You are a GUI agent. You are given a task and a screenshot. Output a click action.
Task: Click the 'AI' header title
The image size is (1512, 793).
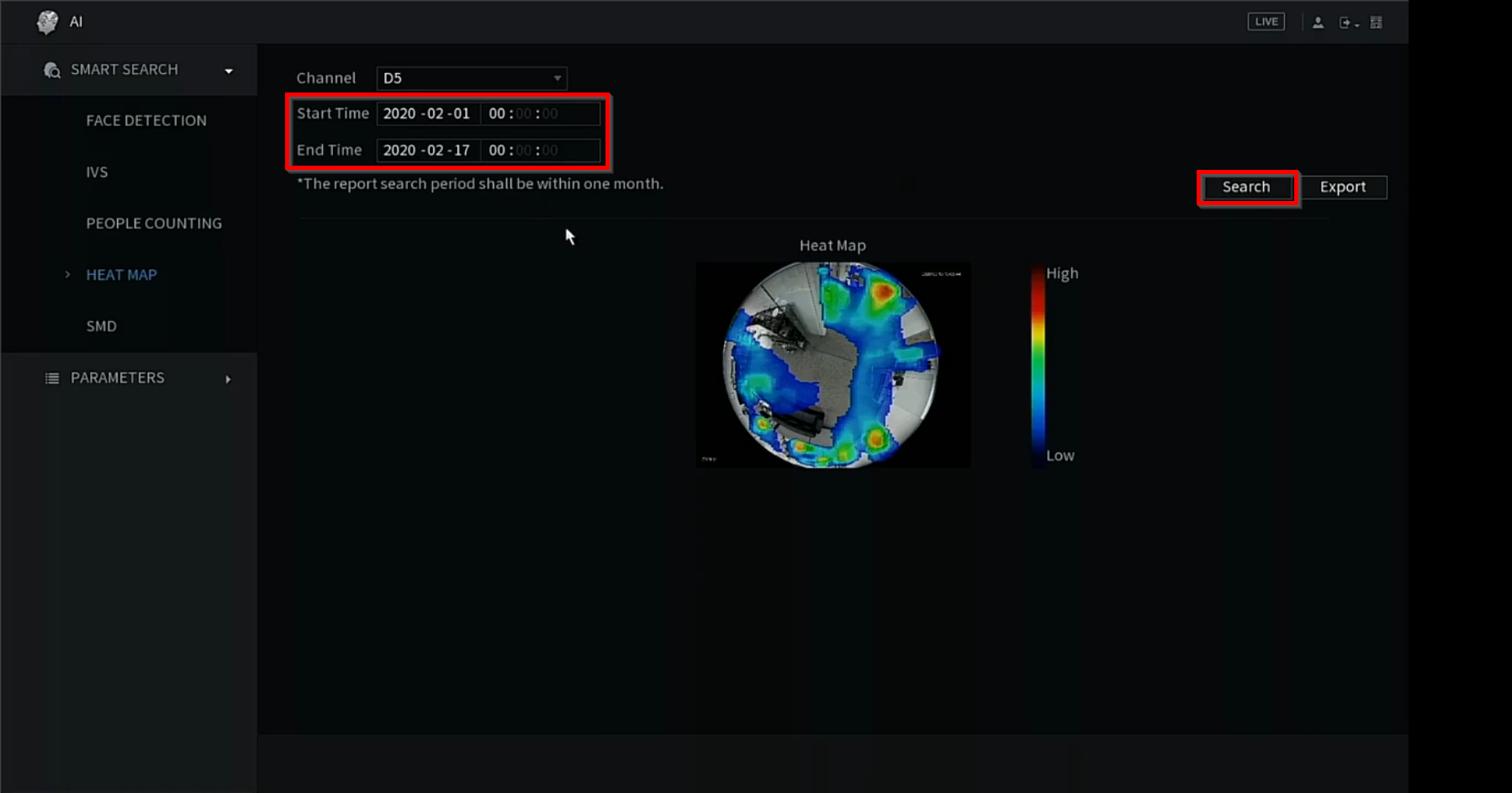76,22
